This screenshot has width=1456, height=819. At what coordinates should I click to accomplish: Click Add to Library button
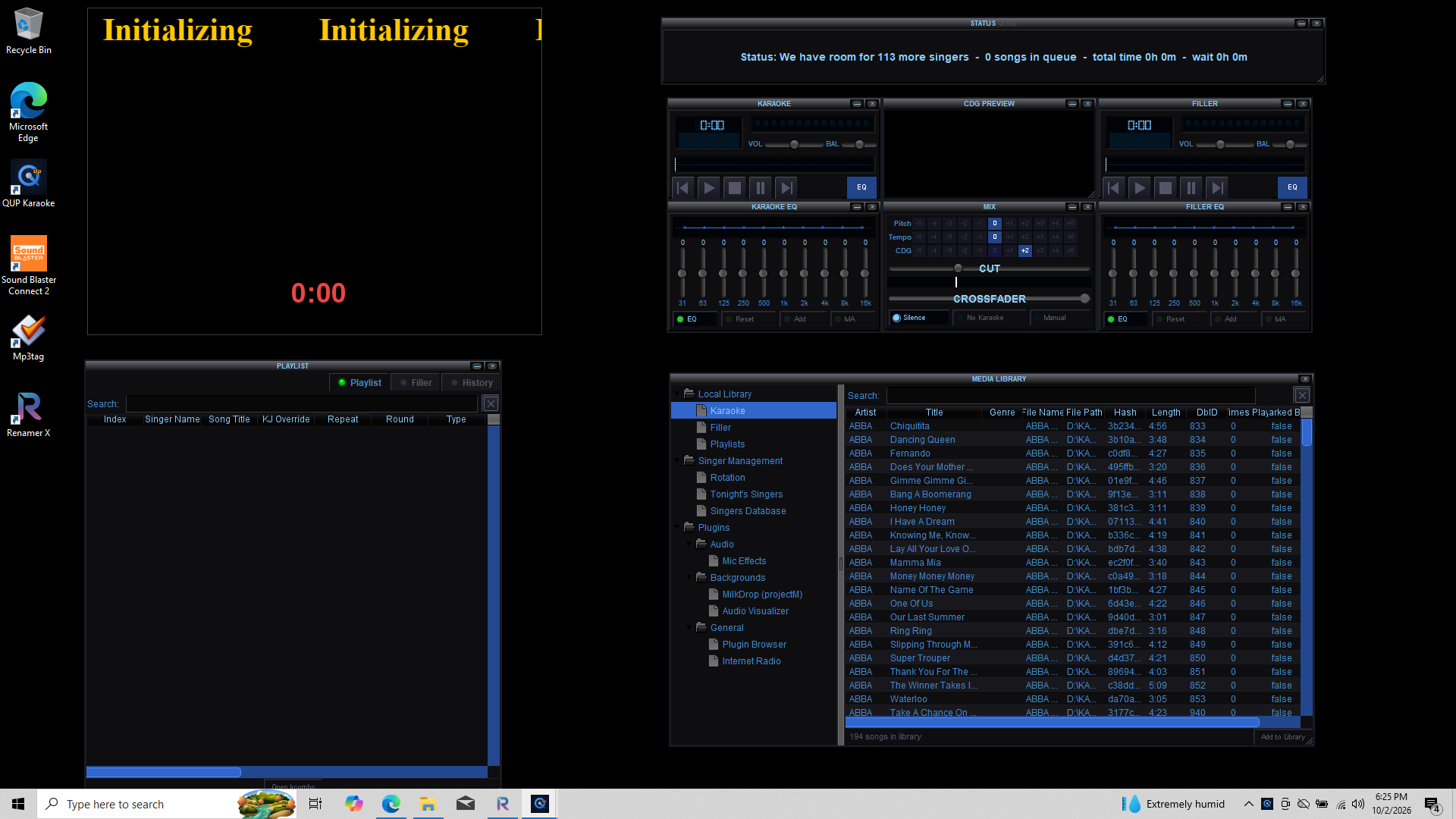[1283, 737]
